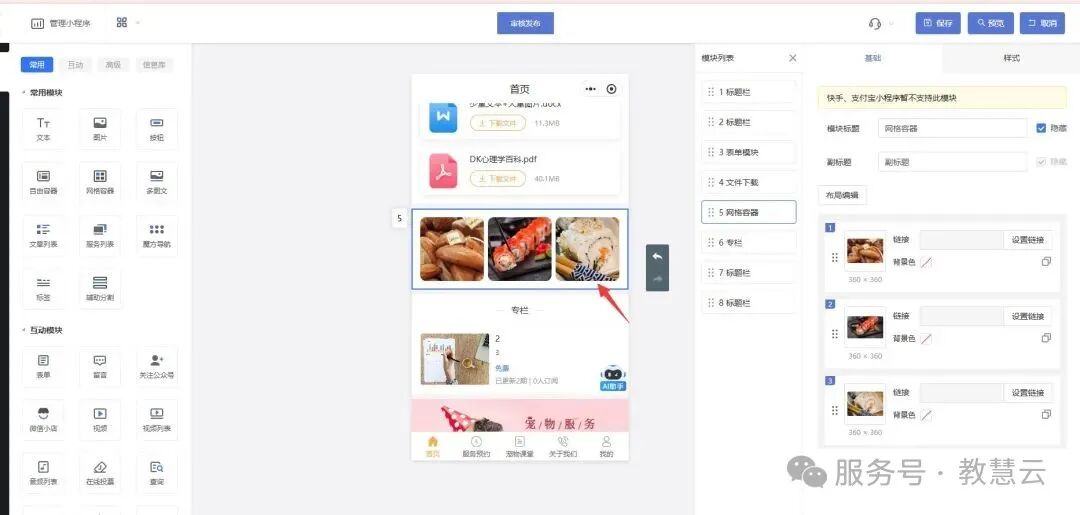The image size is (1080, 515).
Task: Collapse the 常用模块 section
Action: 24,93
